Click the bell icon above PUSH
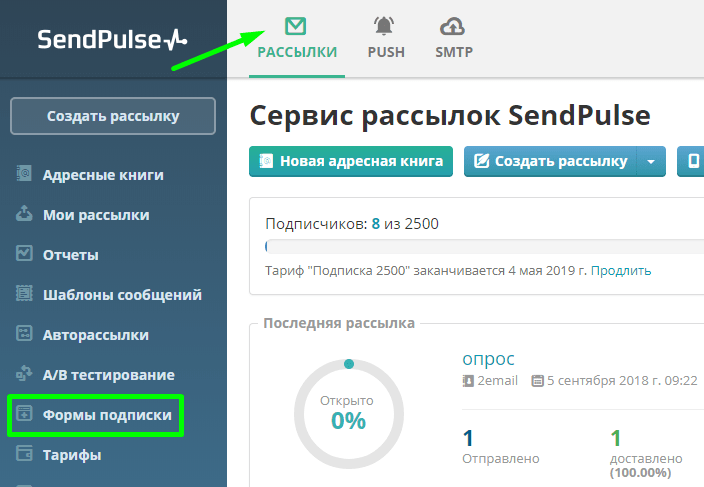 tap(384, 26)
